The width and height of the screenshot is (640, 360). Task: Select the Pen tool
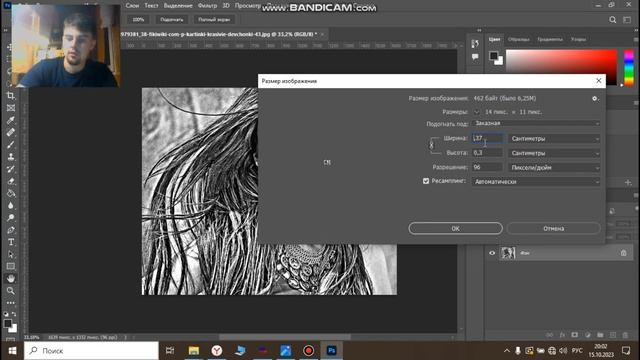(x=11, y=230)
